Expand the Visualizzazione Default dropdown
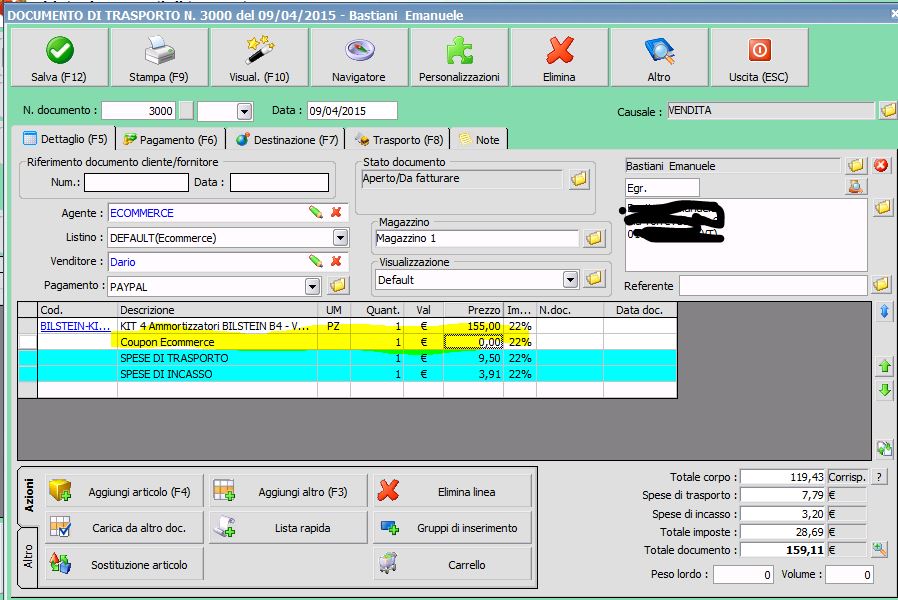Viewport: 898px width, 600px height. pyautogui.click(x=570, y=279)
